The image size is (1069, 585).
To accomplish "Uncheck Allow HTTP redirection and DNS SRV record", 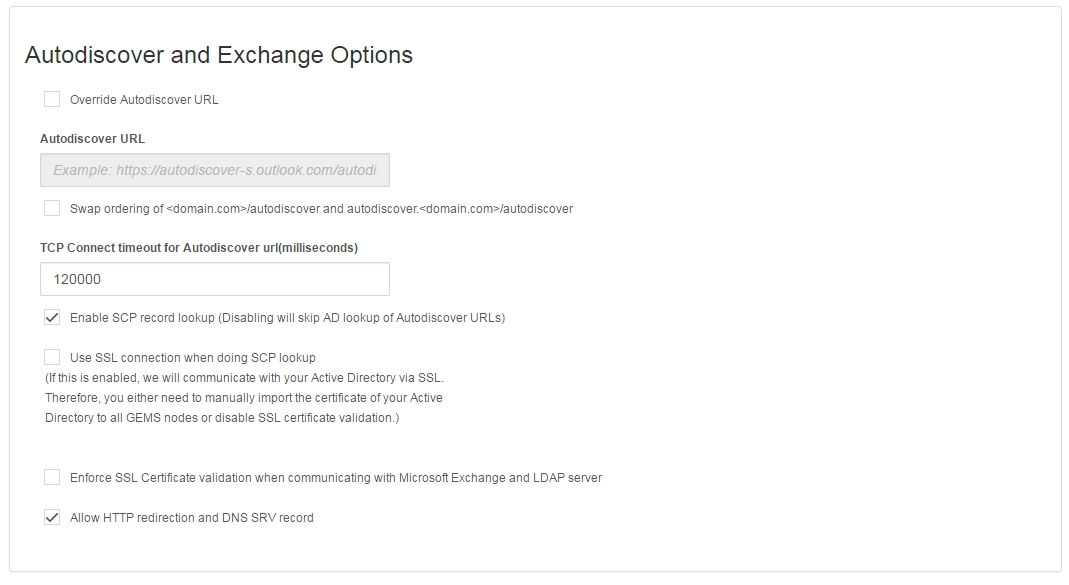I will pos(52,517).
